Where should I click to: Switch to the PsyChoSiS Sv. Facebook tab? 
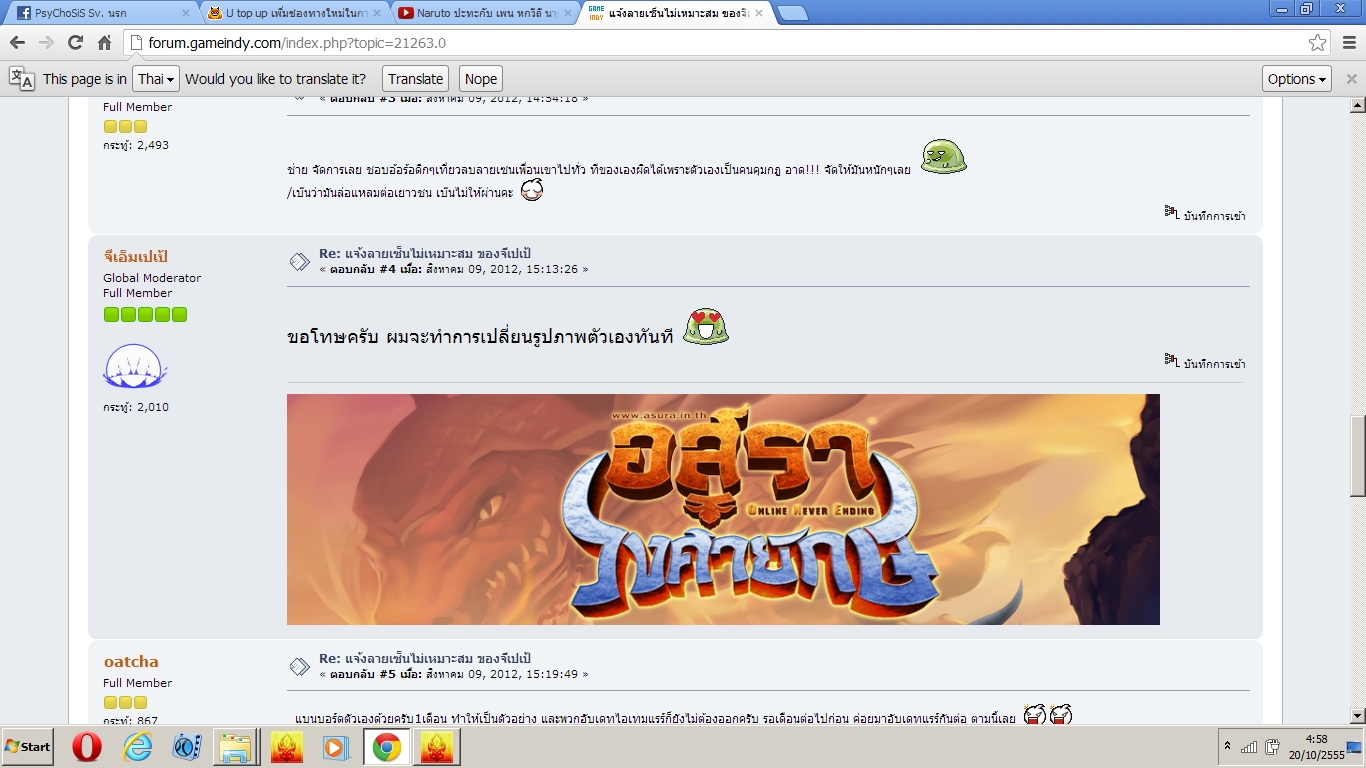(x=100, y=13)
